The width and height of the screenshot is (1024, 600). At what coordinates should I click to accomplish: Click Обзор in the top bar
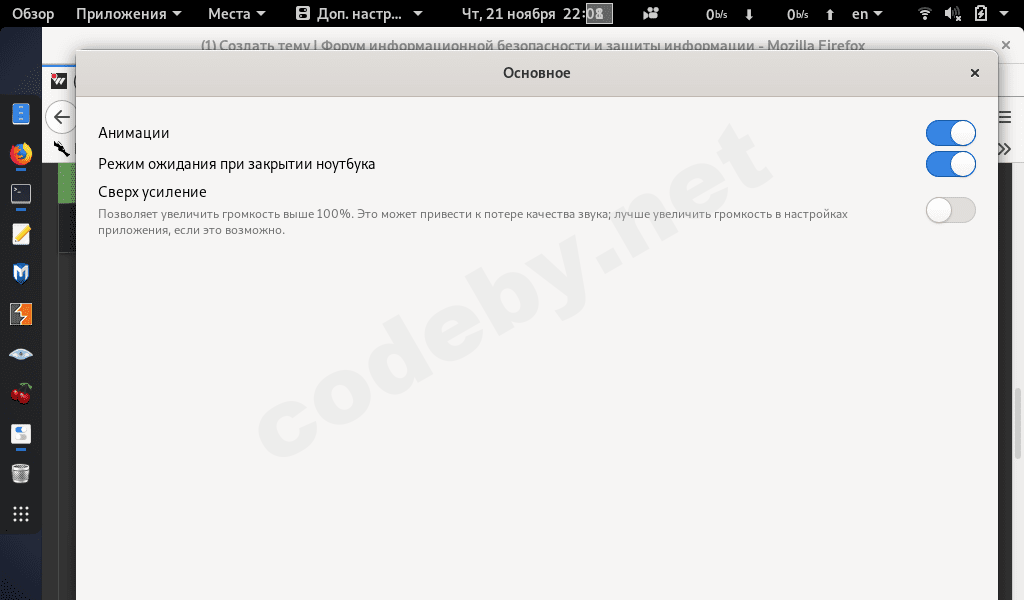(30, 14)
